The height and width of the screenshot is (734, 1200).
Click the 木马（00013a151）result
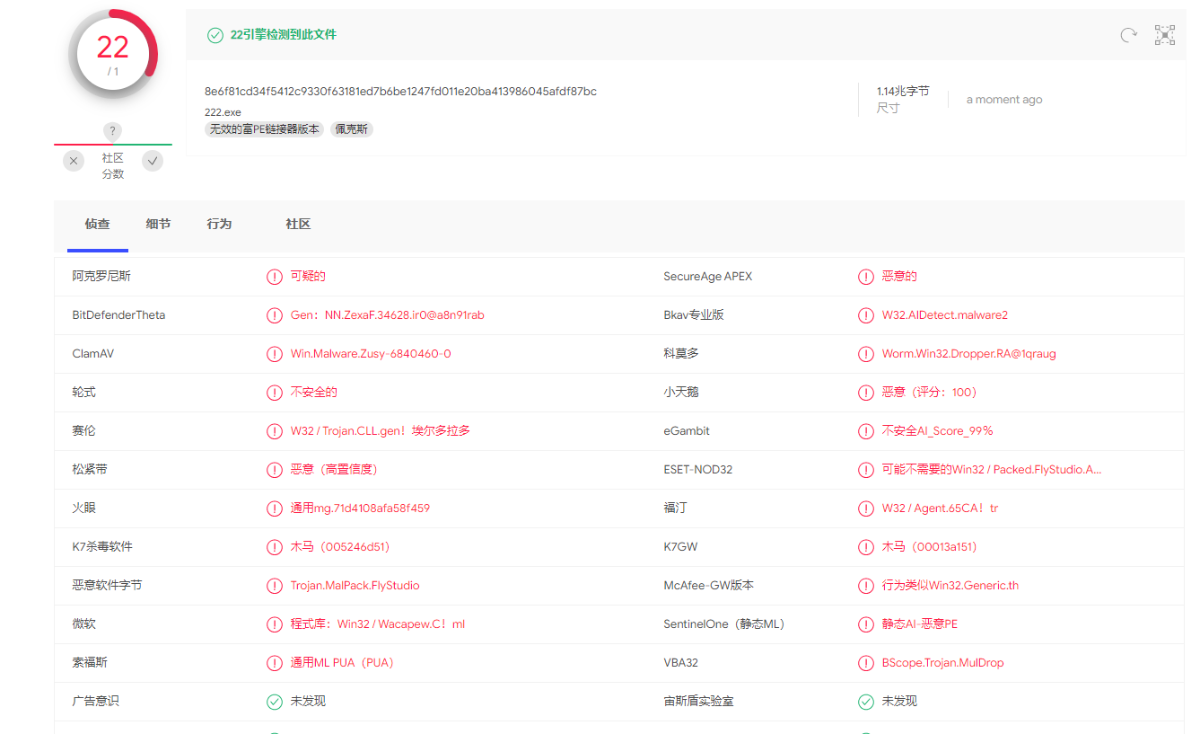pos(929,547)
